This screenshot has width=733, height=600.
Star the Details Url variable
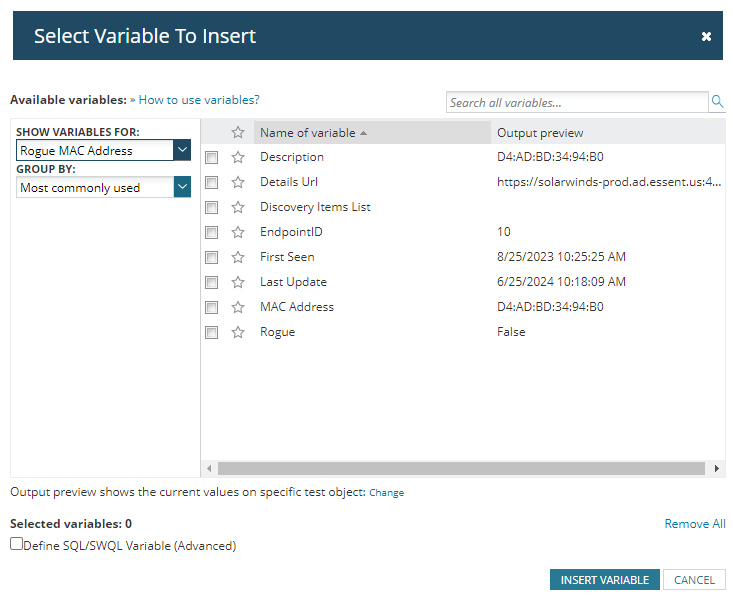pos(238,182)
